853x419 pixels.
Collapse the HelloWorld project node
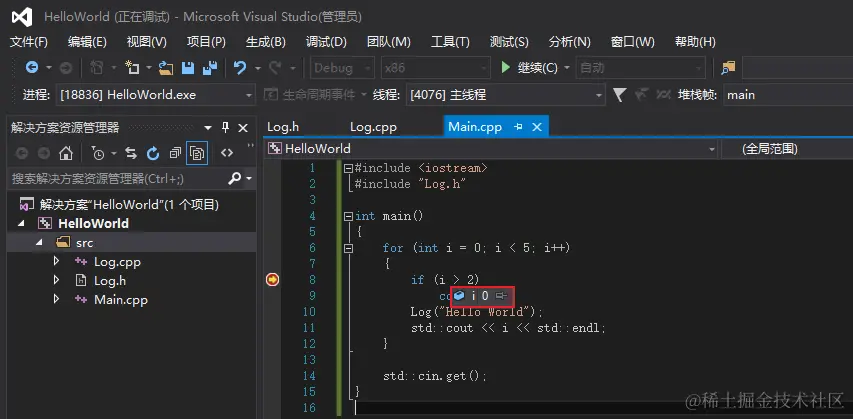coord(21,224)
